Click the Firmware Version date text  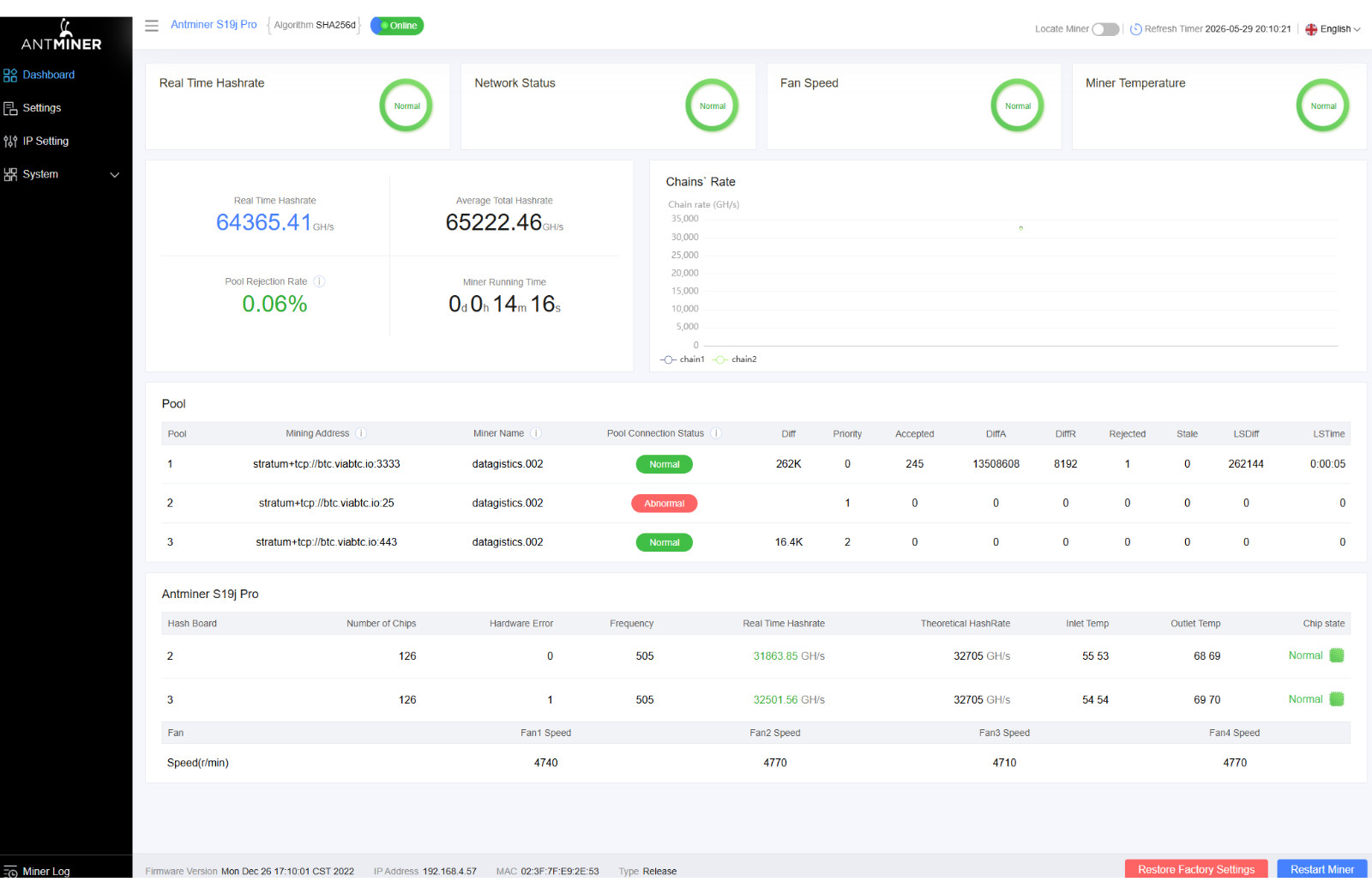(287, 872)
